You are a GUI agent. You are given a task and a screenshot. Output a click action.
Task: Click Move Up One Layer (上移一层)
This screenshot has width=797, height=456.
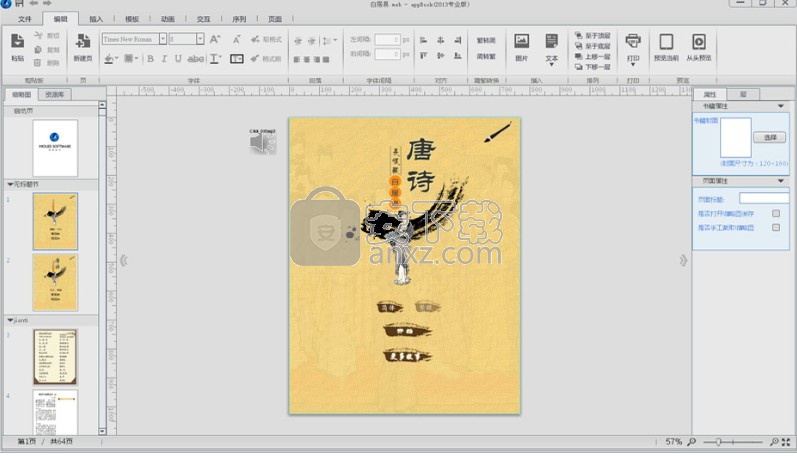pyautogui.click(x=593, y=56)
